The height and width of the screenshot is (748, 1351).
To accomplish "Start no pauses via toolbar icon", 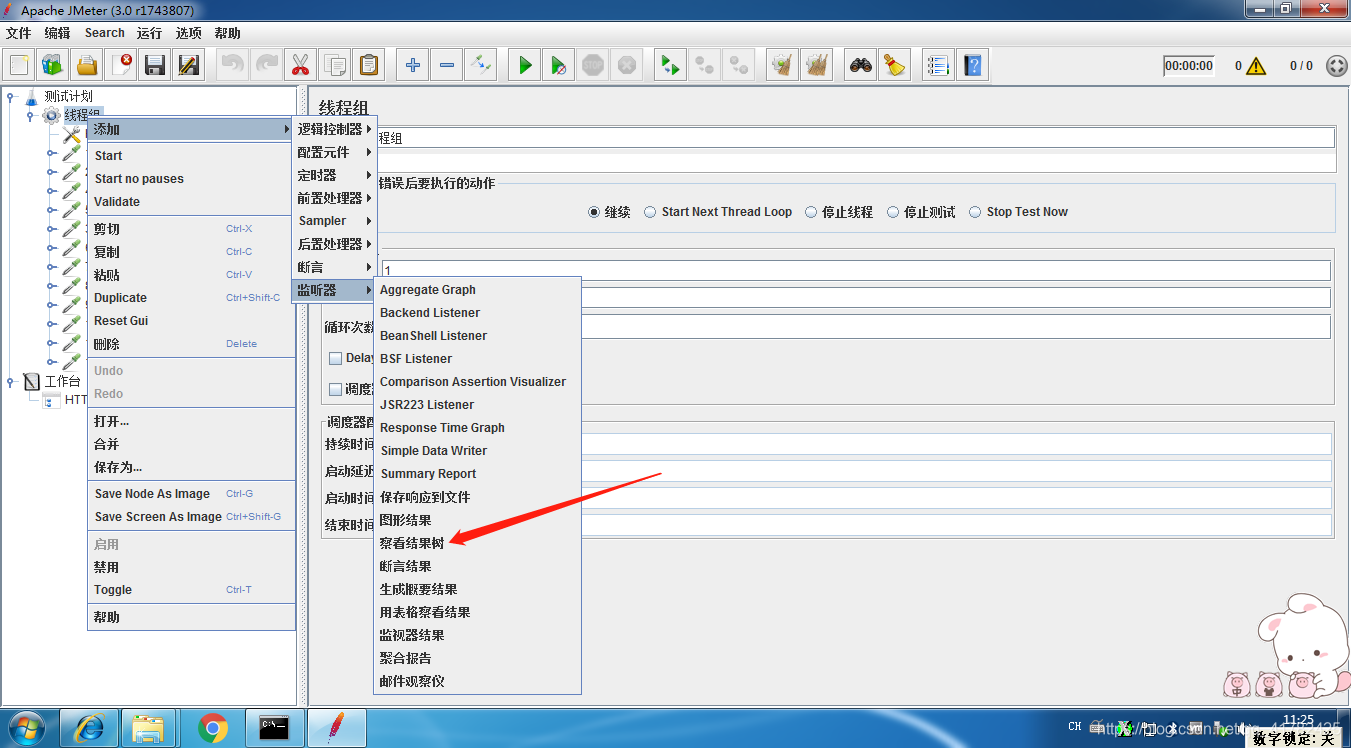I will (559, 66).
